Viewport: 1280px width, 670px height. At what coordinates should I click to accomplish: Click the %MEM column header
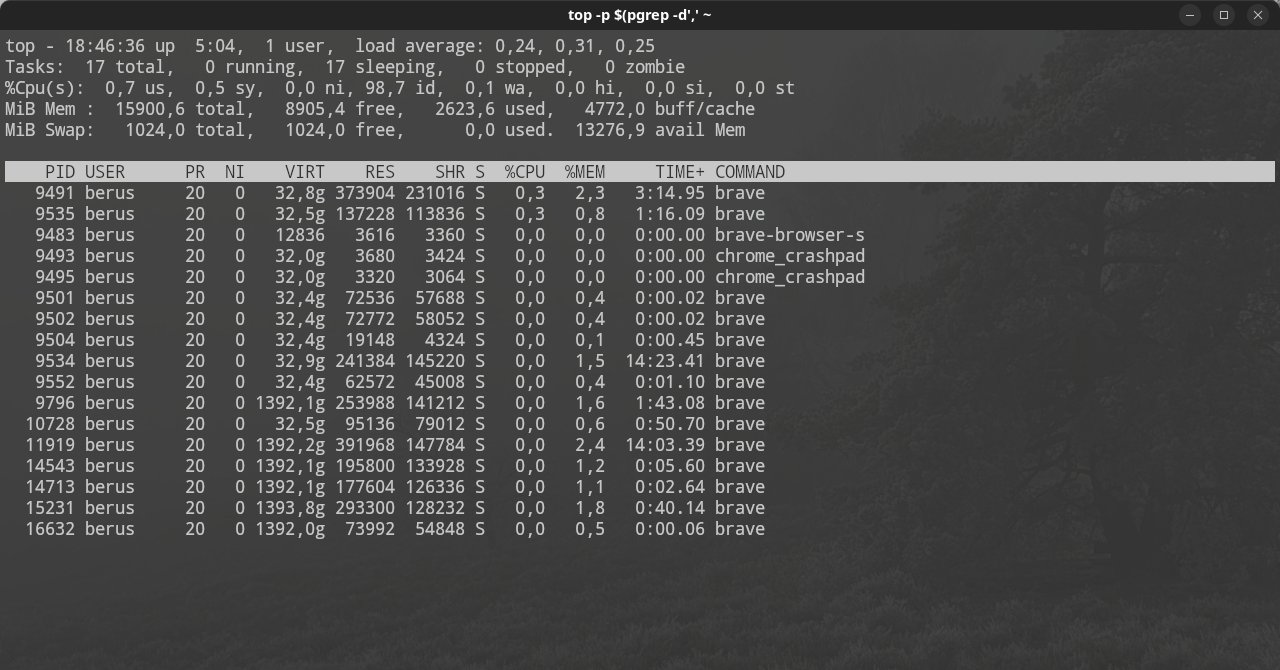click(585, 172)
